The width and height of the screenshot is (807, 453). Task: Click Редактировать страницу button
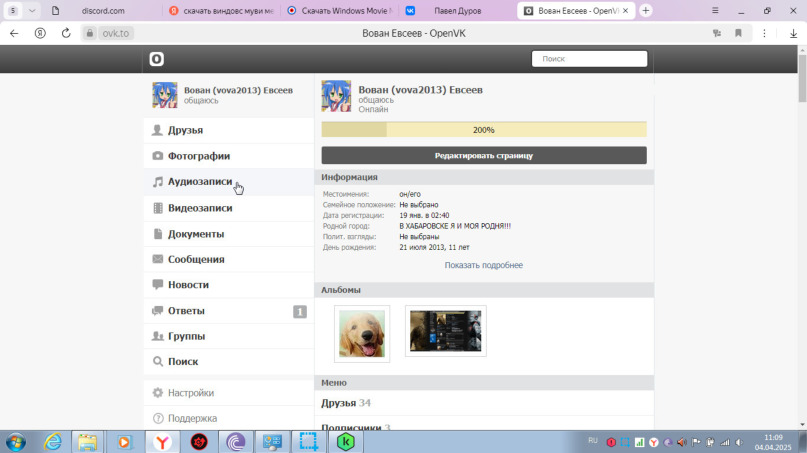pos(483,156)
